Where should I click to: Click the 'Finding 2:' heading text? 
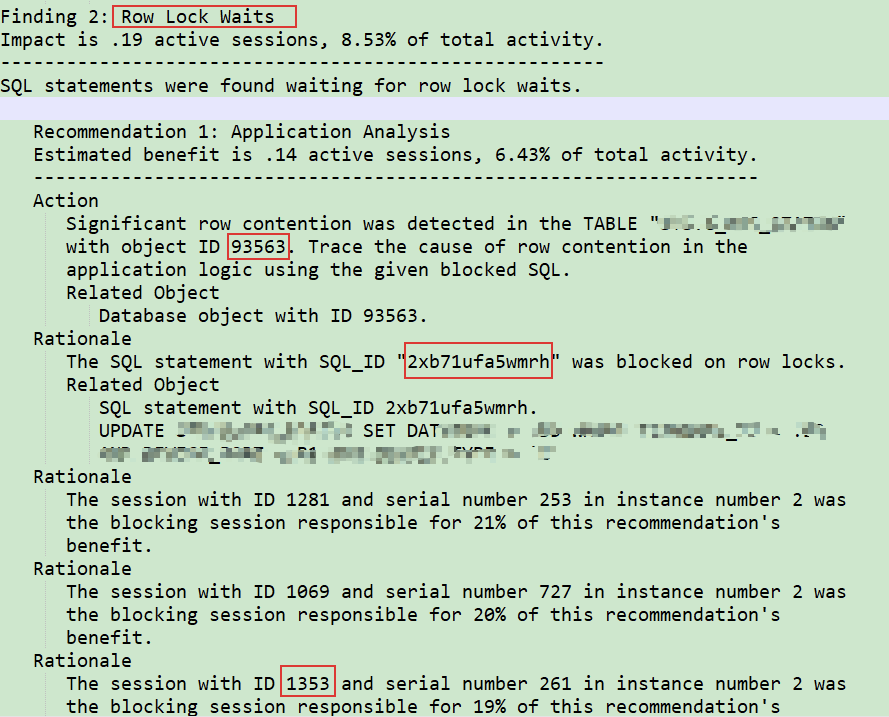coord(54,16)
